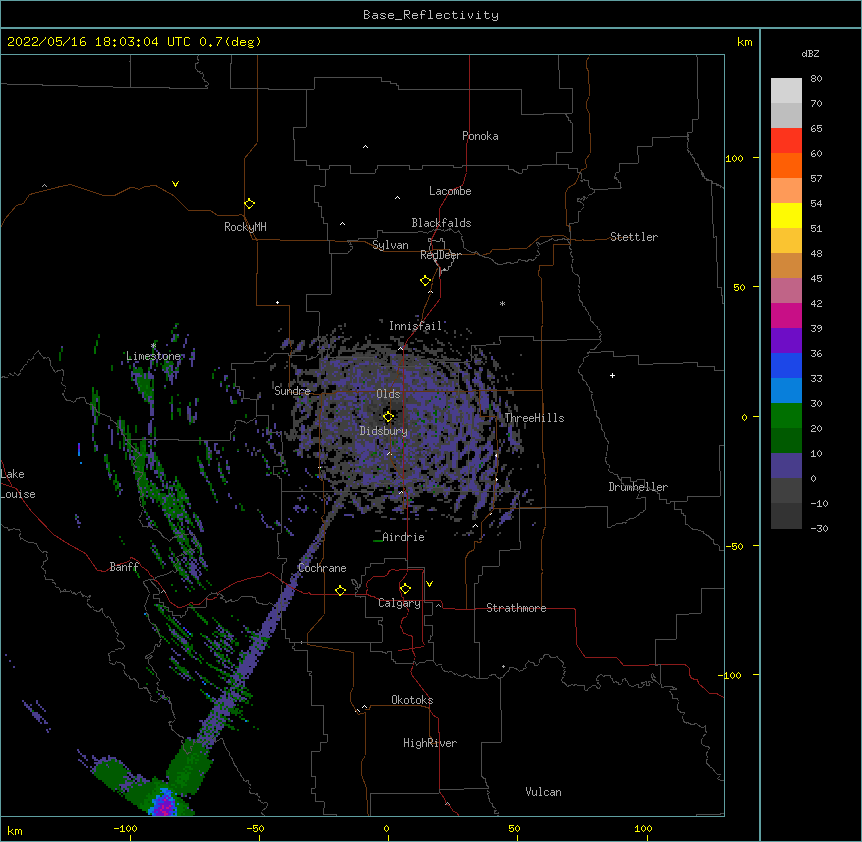Click the strong magenta echo core at bottom left
Image resolution: width=862 pixels, height=842 pixels.
[x=163, y=803]
